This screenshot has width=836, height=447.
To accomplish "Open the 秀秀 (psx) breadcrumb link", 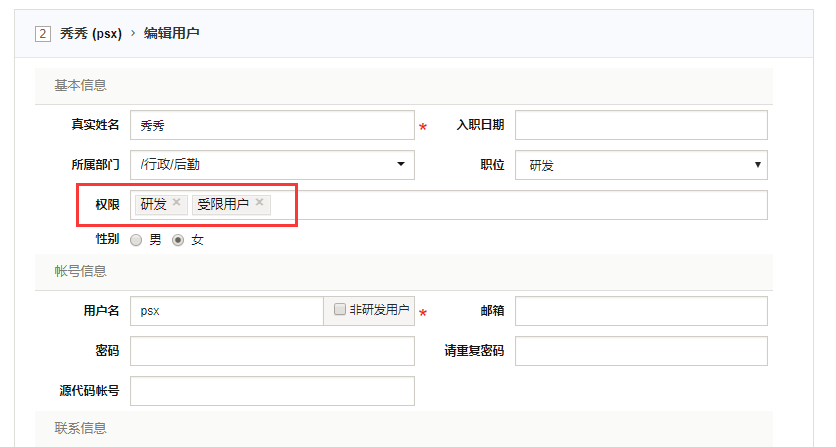I will point(90,34).
